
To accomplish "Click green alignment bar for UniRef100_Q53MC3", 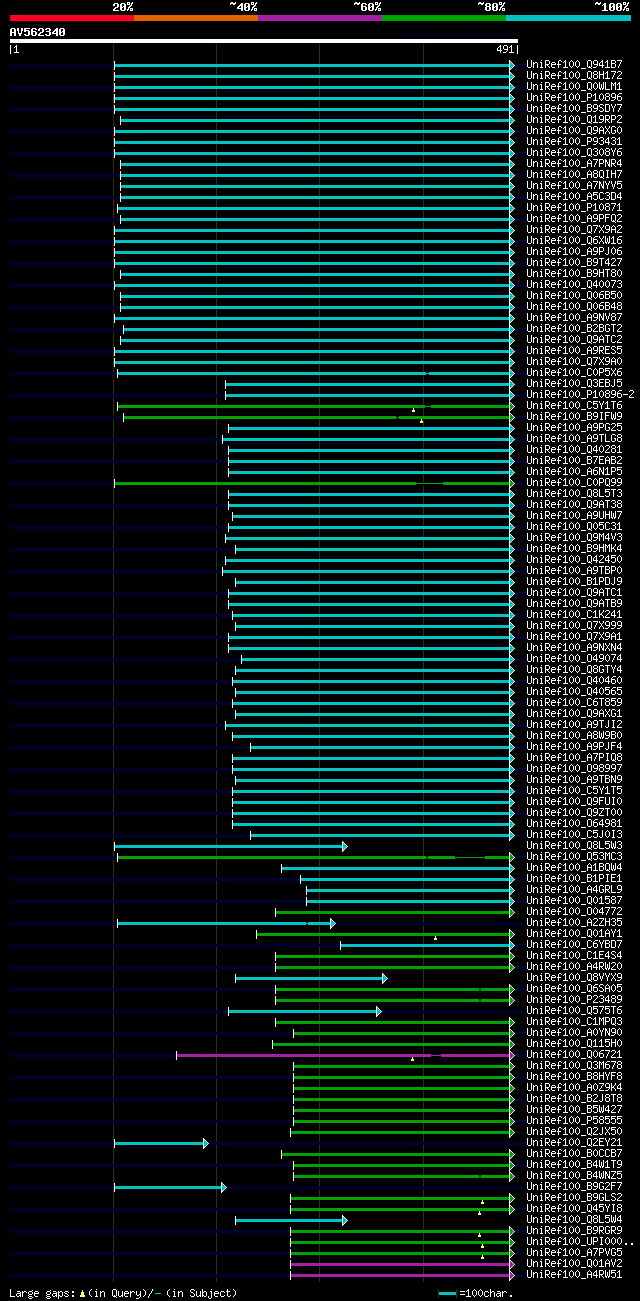I will pyautogui.click(x=315, y=856).
